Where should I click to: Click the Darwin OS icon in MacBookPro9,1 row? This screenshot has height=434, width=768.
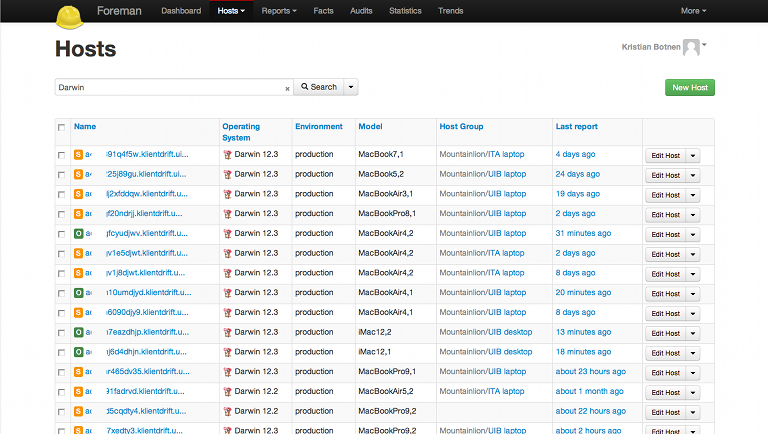(x=227, y=372)
